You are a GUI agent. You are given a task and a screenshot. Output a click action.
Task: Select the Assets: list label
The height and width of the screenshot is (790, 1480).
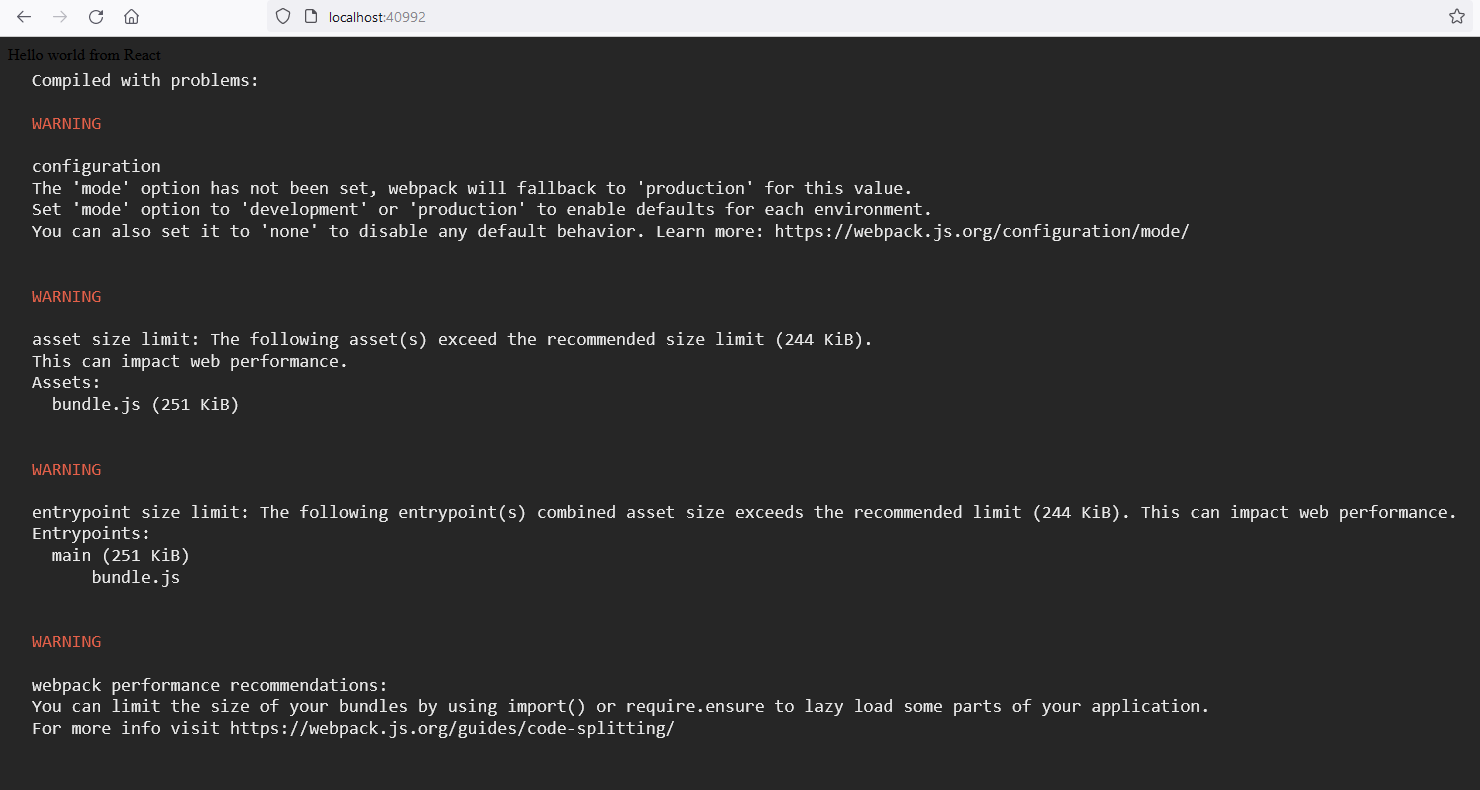coord(66,382)
